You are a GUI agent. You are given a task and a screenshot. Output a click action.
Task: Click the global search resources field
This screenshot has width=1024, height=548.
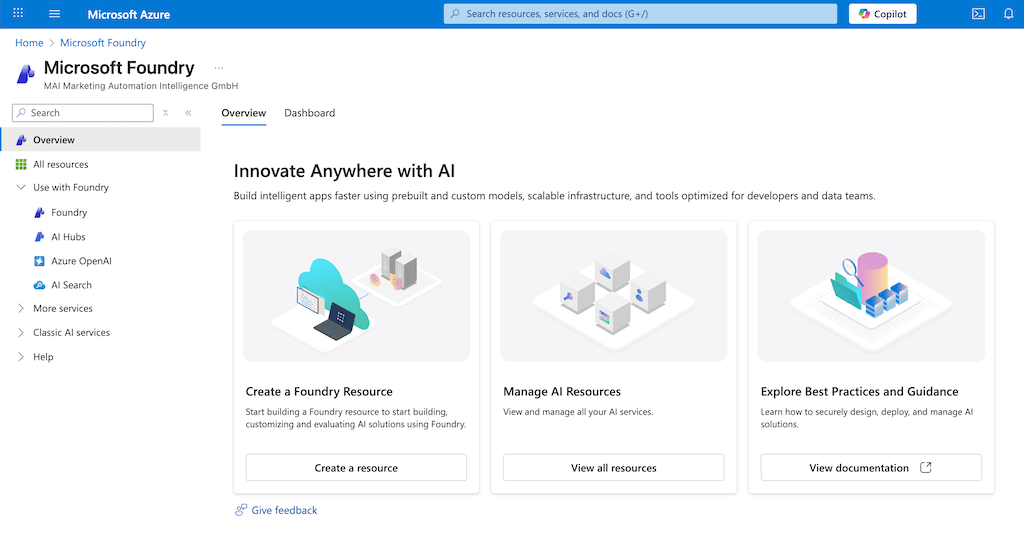(x=640, y=14)
